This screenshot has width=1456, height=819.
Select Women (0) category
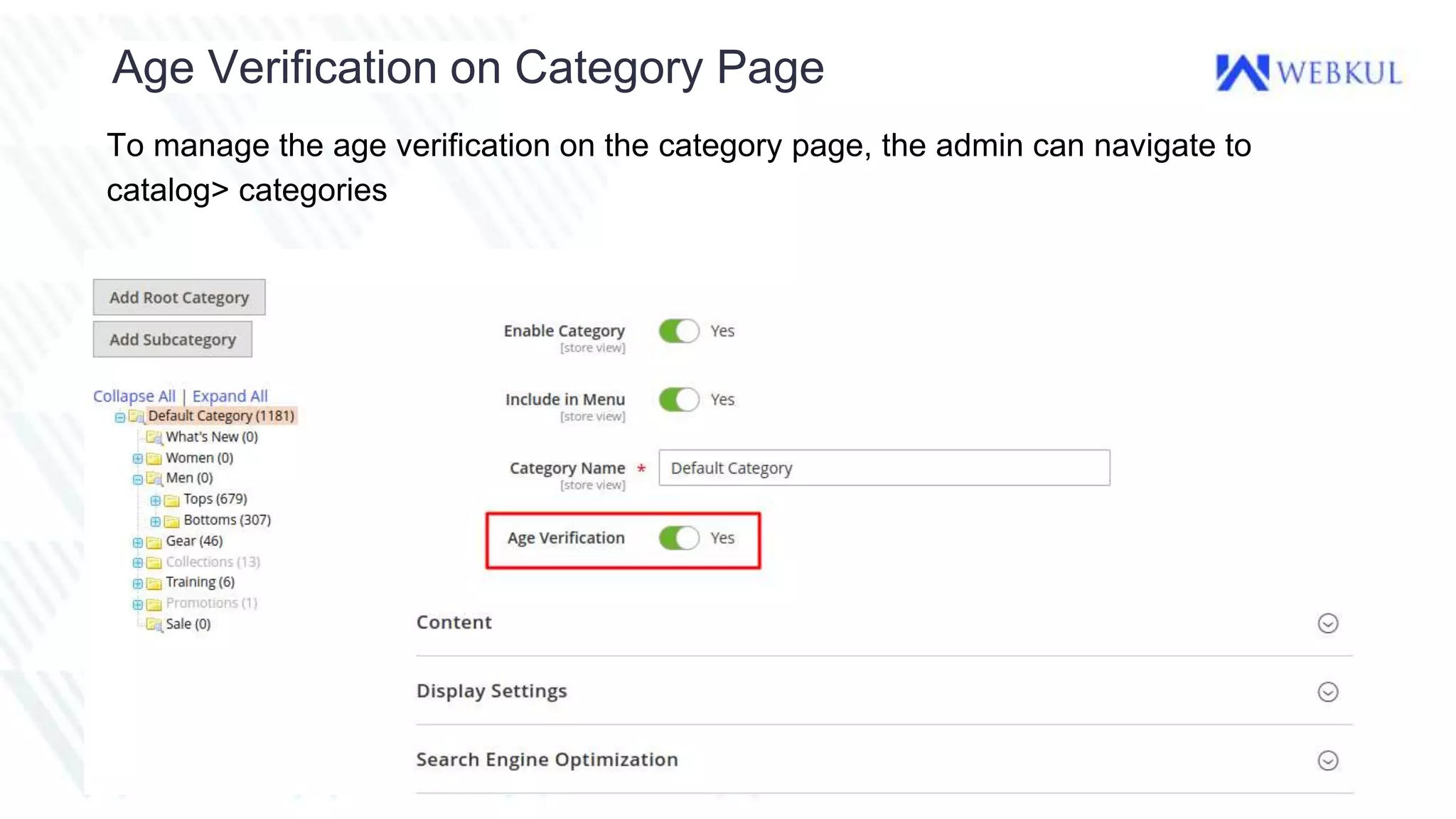point(200,458)
